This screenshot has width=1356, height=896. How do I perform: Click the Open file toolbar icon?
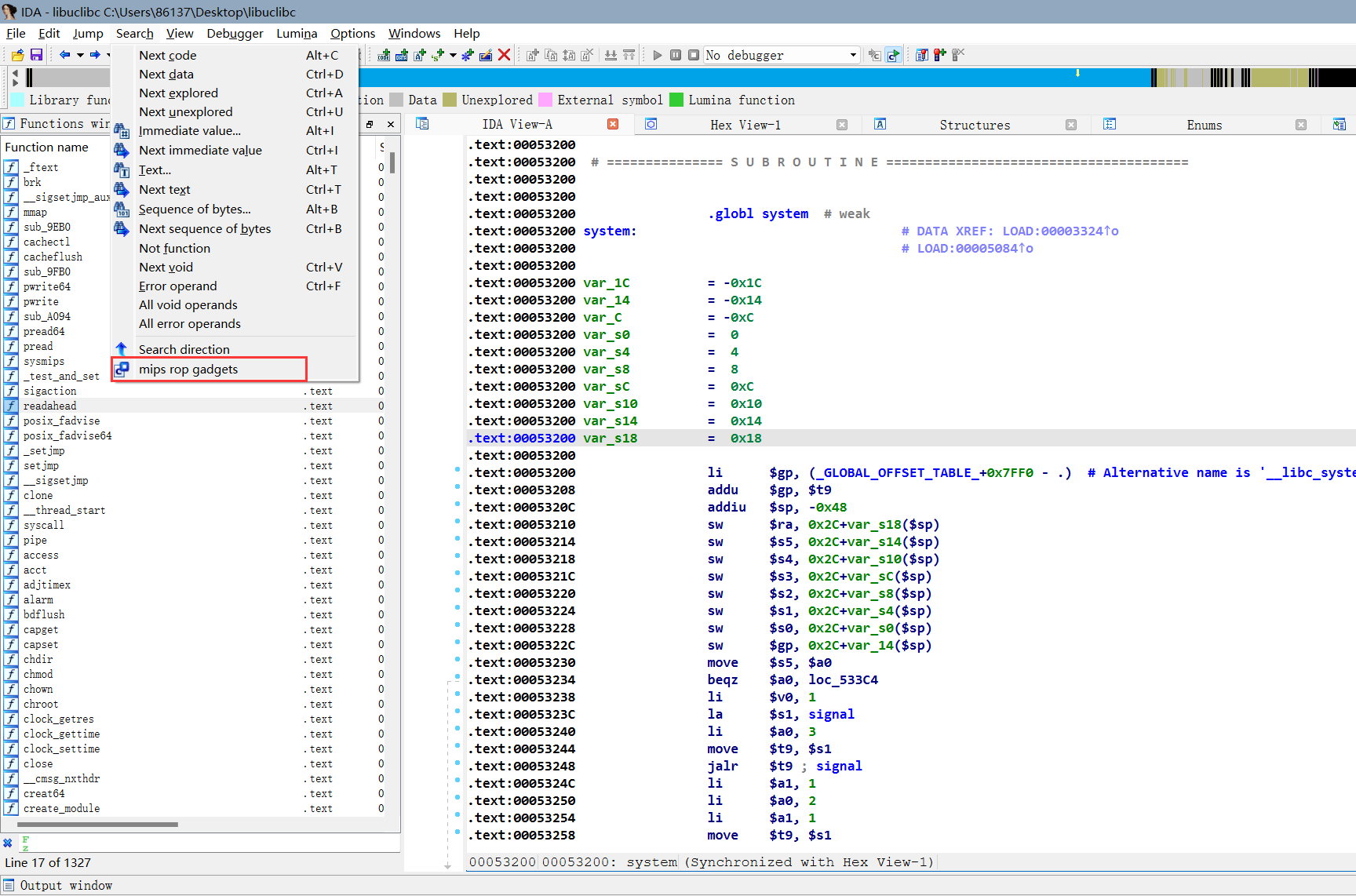click(x=17, y=55)
